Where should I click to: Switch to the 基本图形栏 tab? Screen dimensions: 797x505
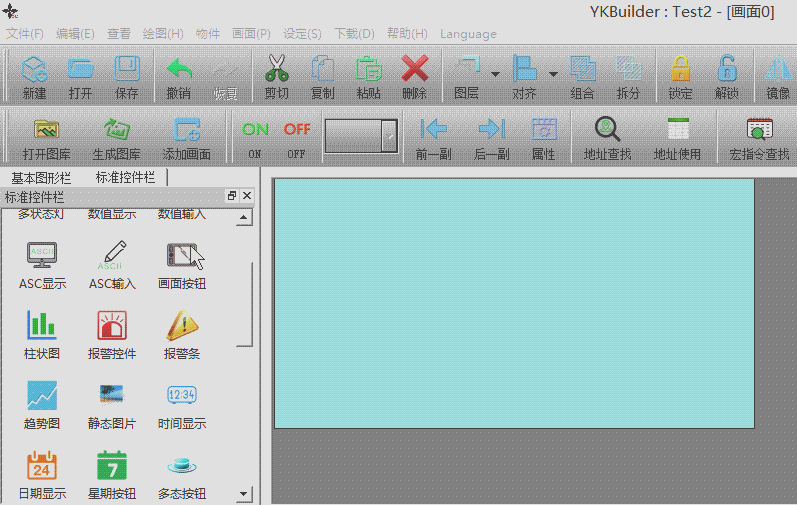pyautogui.click(x=41, y=177)
